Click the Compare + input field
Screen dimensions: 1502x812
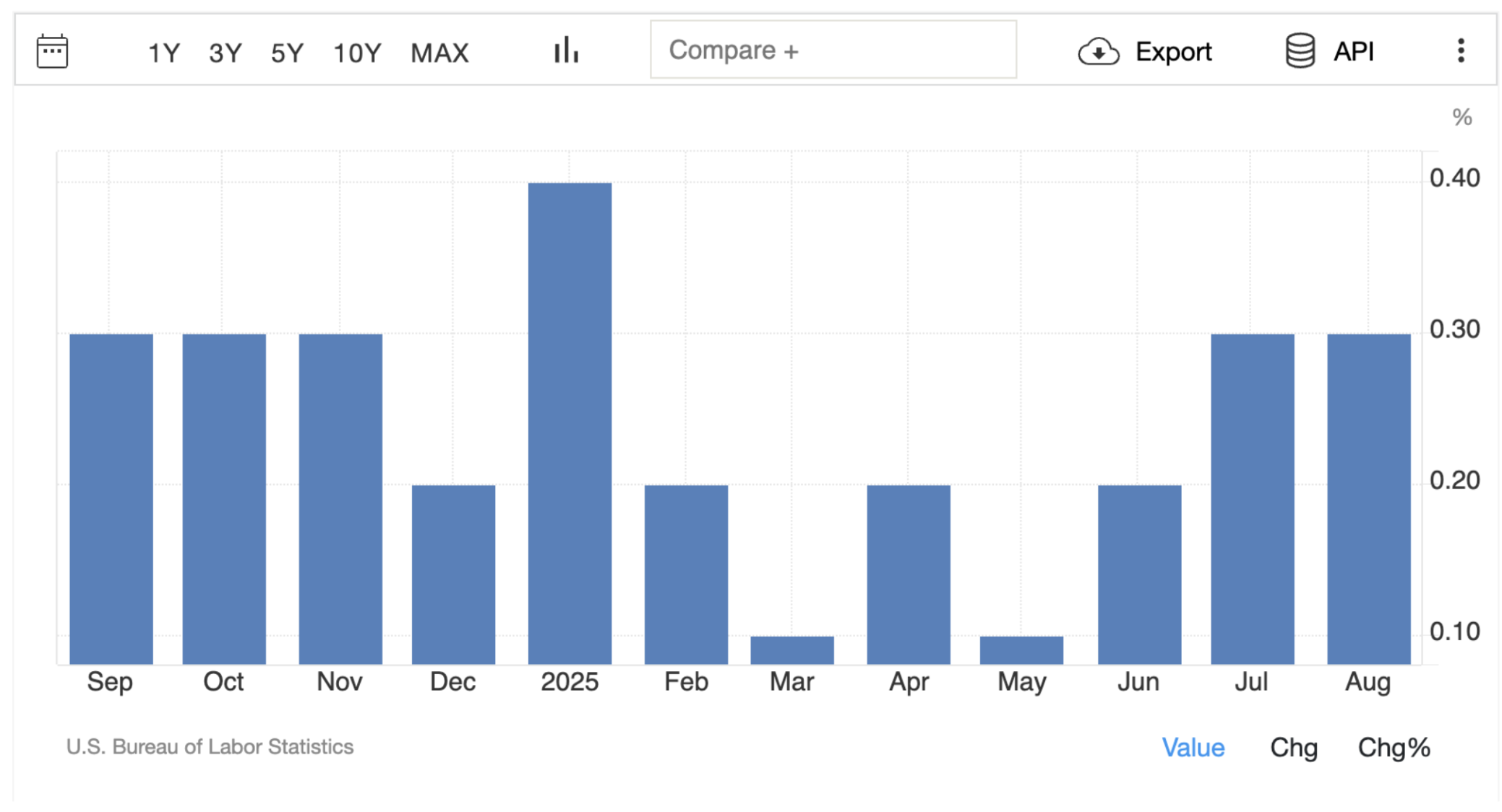(833, 50)
